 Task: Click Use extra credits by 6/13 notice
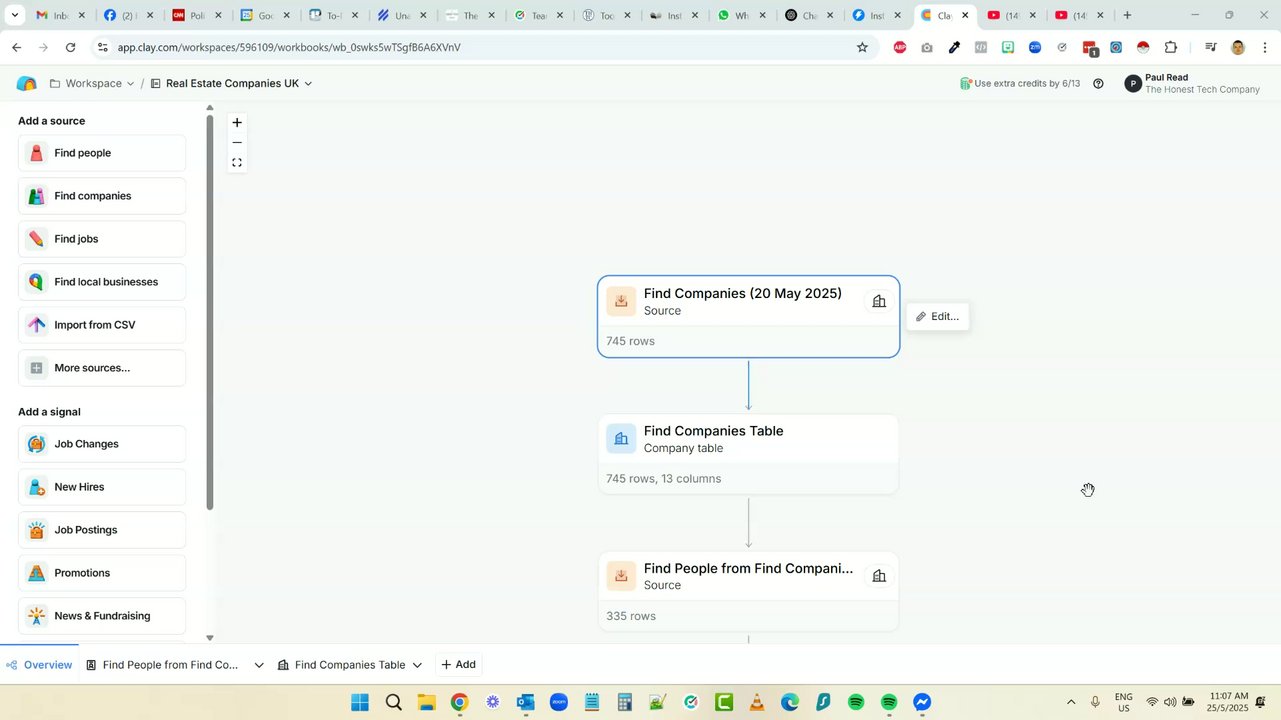[x=1020, y=84]
